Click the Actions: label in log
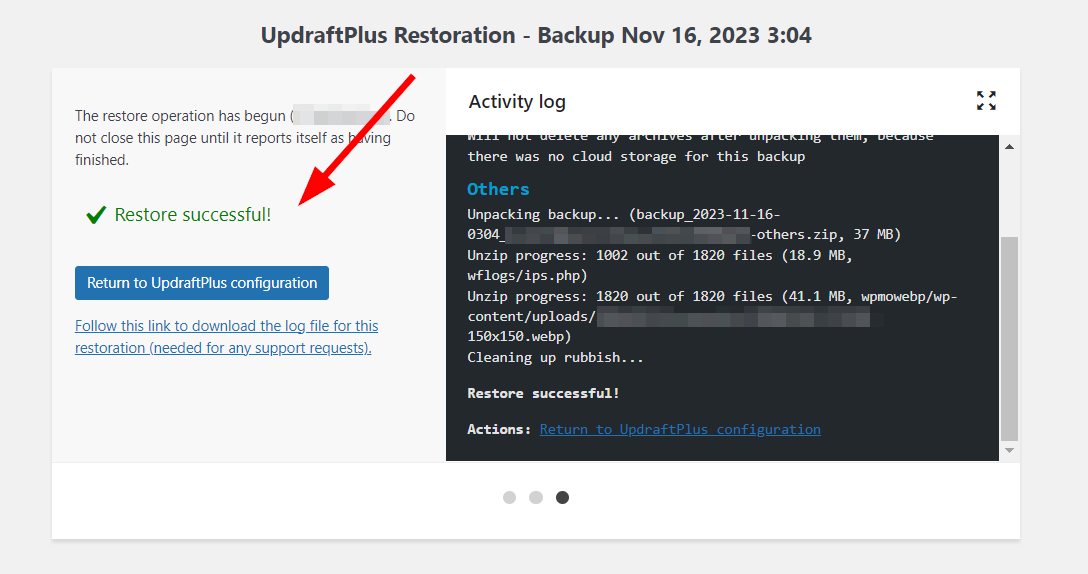Screen dimensions: 1088x574 (499, 429)
